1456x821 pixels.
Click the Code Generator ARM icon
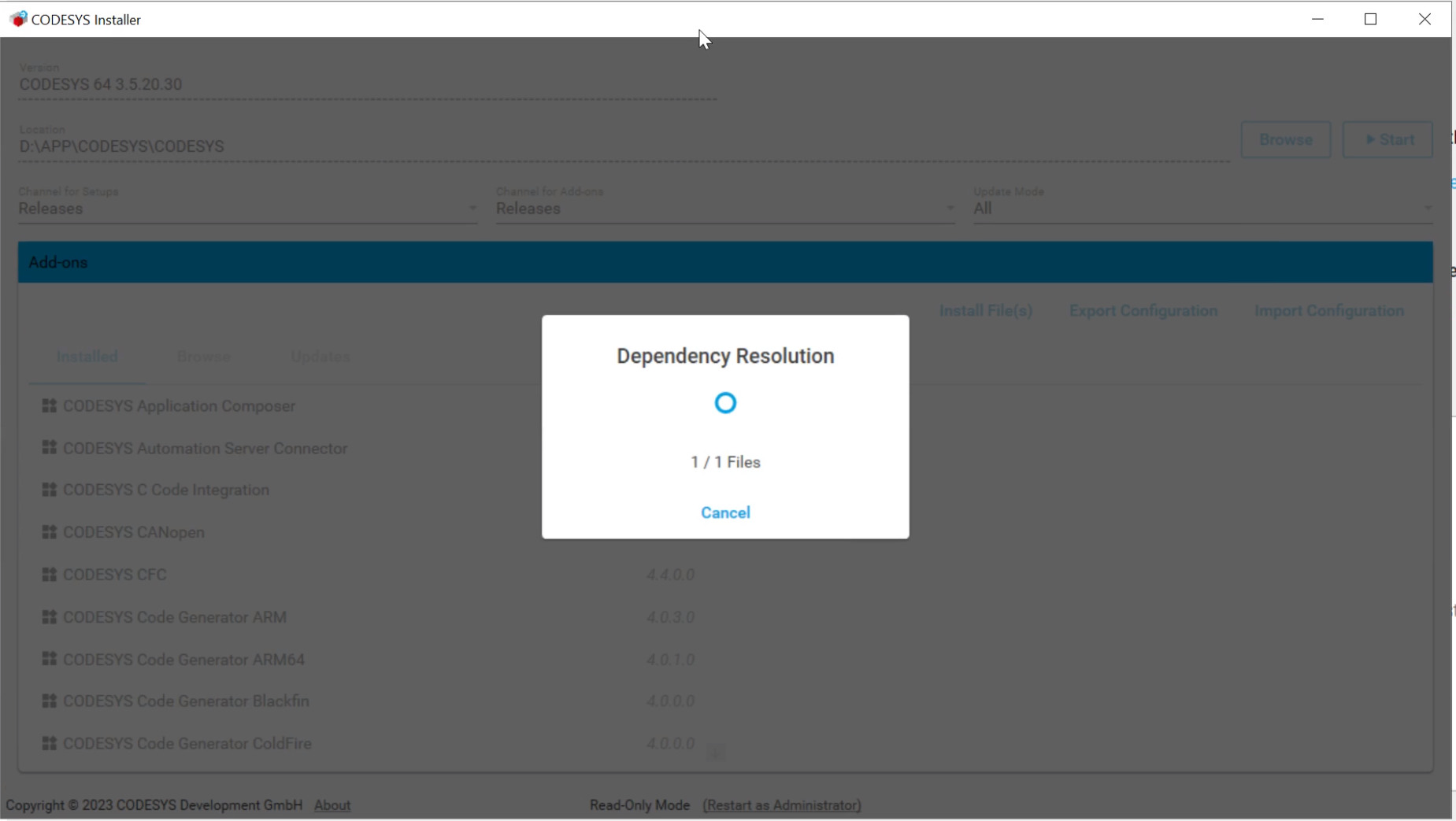coord(49,616)
